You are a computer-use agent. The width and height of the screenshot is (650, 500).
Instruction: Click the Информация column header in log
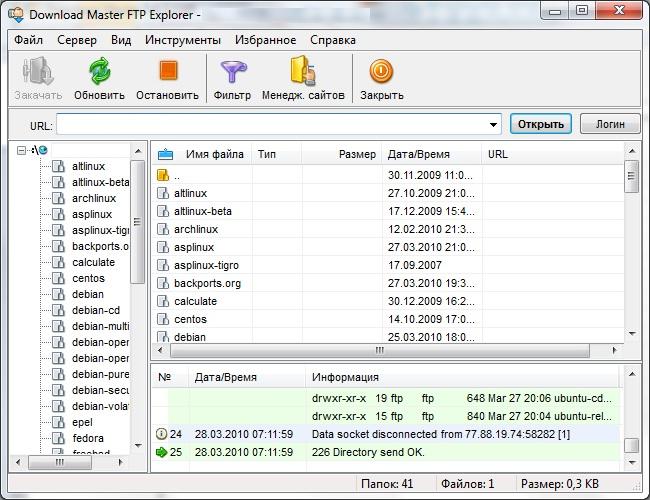coord(345,377)
